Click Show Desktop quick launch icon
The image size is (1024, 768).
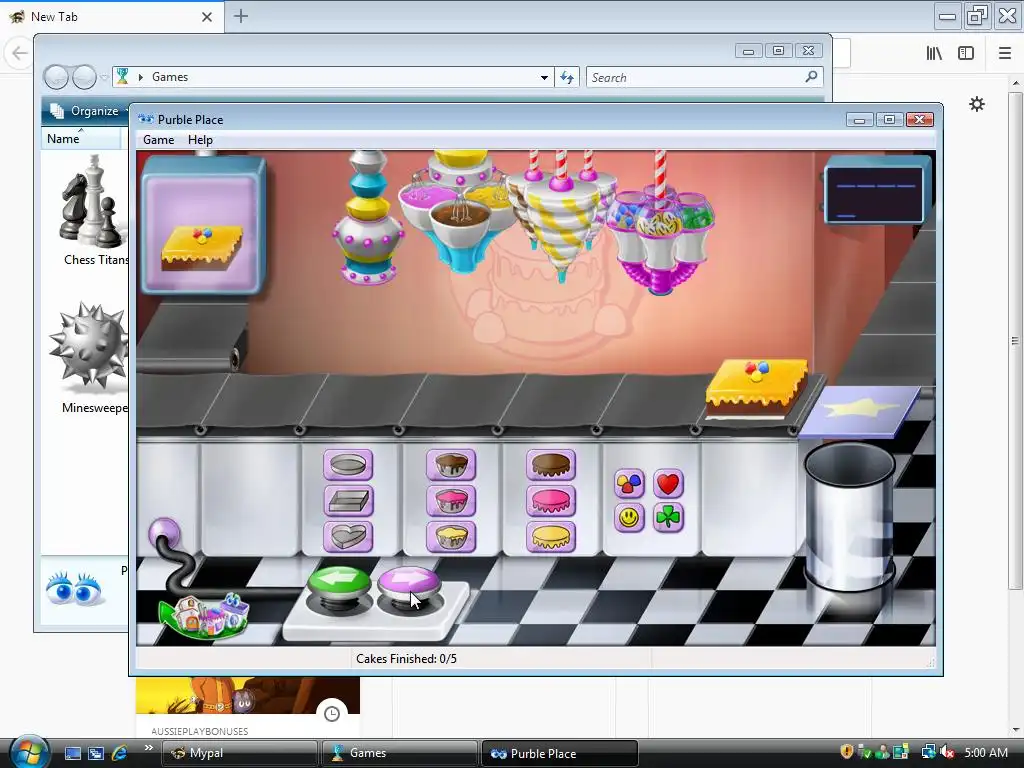click(72, 753)
